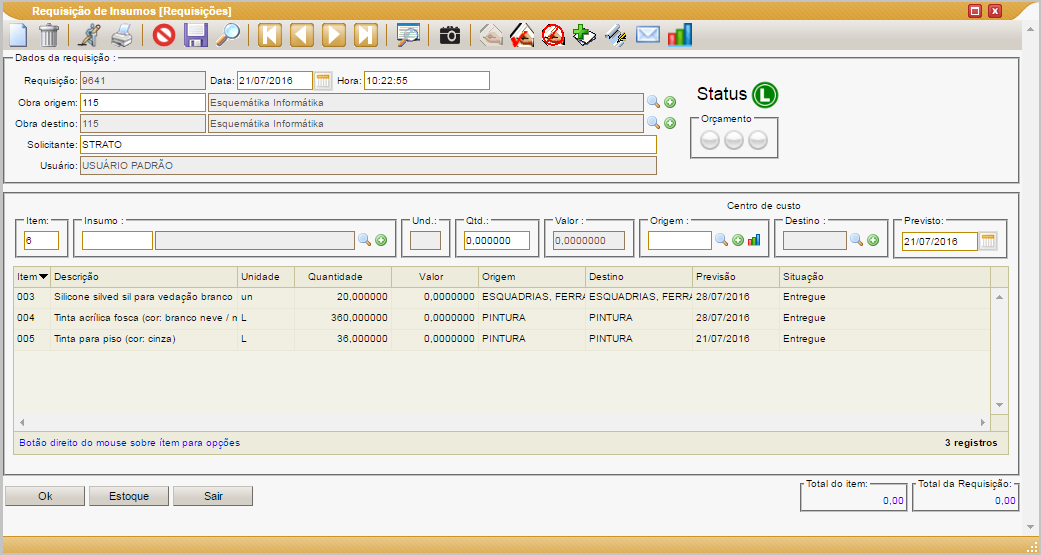1041x555 pixels.
Task: Jump to the last record
Action: point(366,35)
